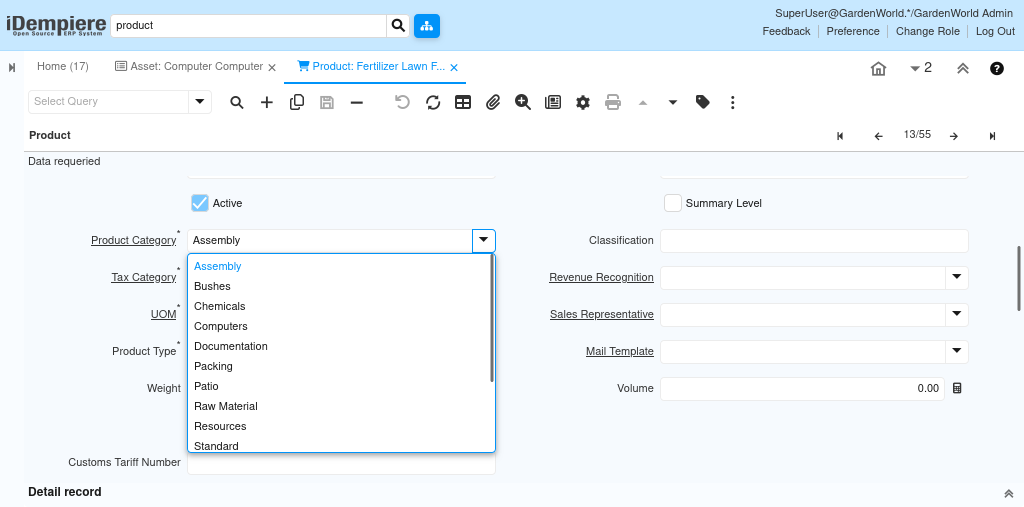The image size is (1024, 507).
Task: Open the Process gear icon
Action: [x=583, y=102]
